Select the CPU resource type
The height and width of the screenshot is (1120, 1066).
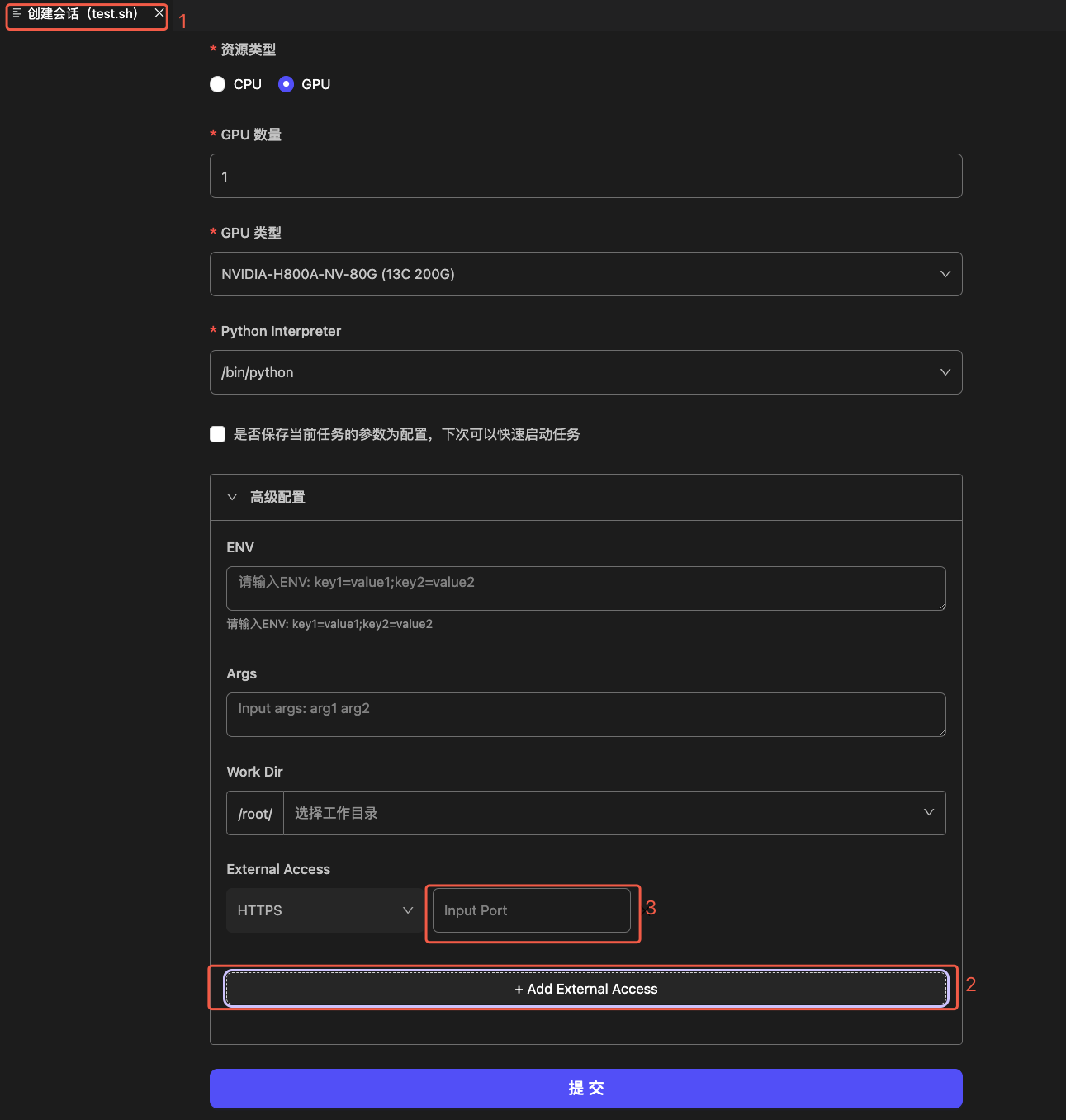tap(218, 84)
